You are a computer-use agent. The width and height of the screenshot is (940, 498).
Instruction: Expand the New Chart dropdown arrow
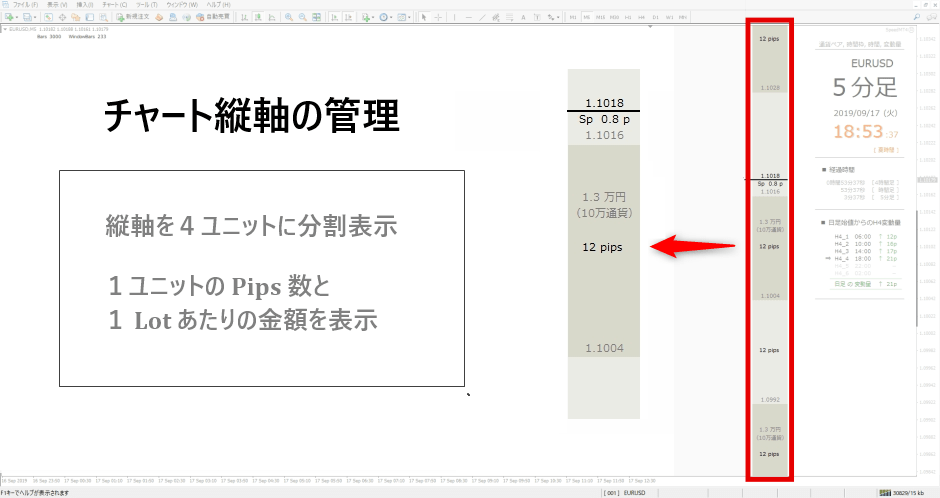[17, 17]
